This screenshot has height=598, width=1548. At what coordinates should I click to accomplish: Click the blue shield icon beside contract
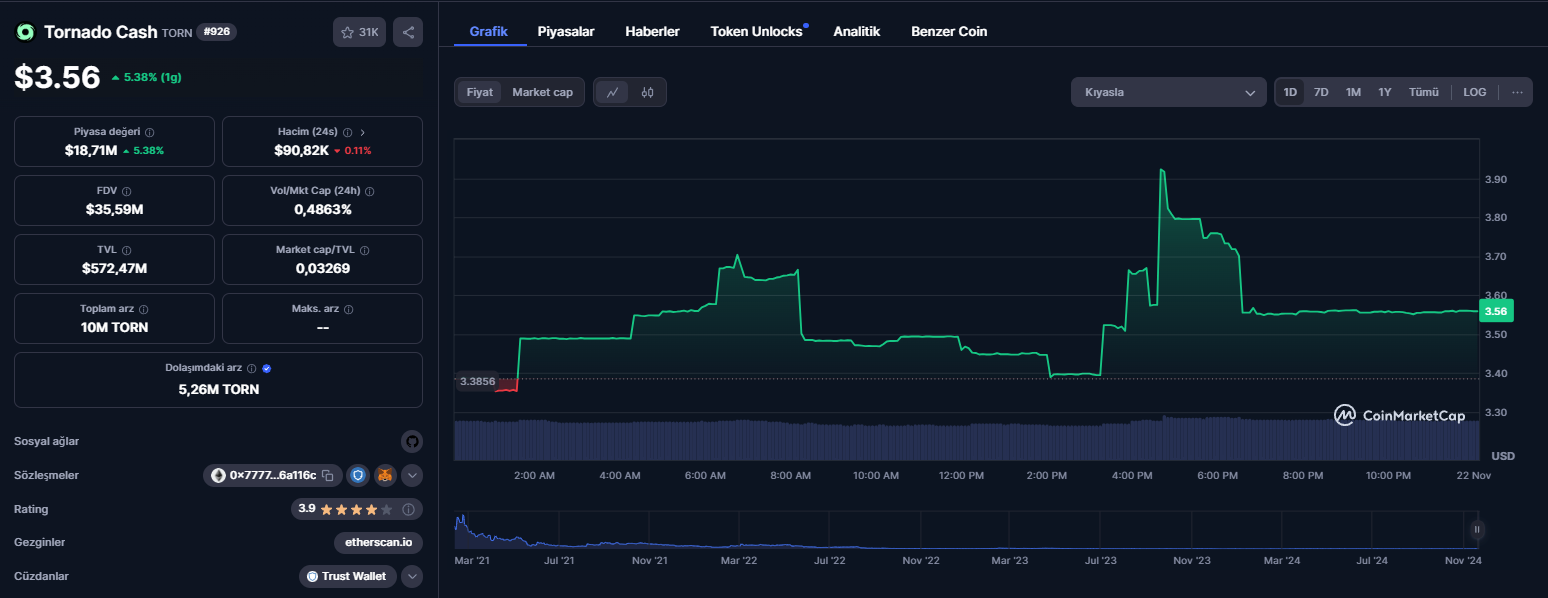[x=357, y=475]
